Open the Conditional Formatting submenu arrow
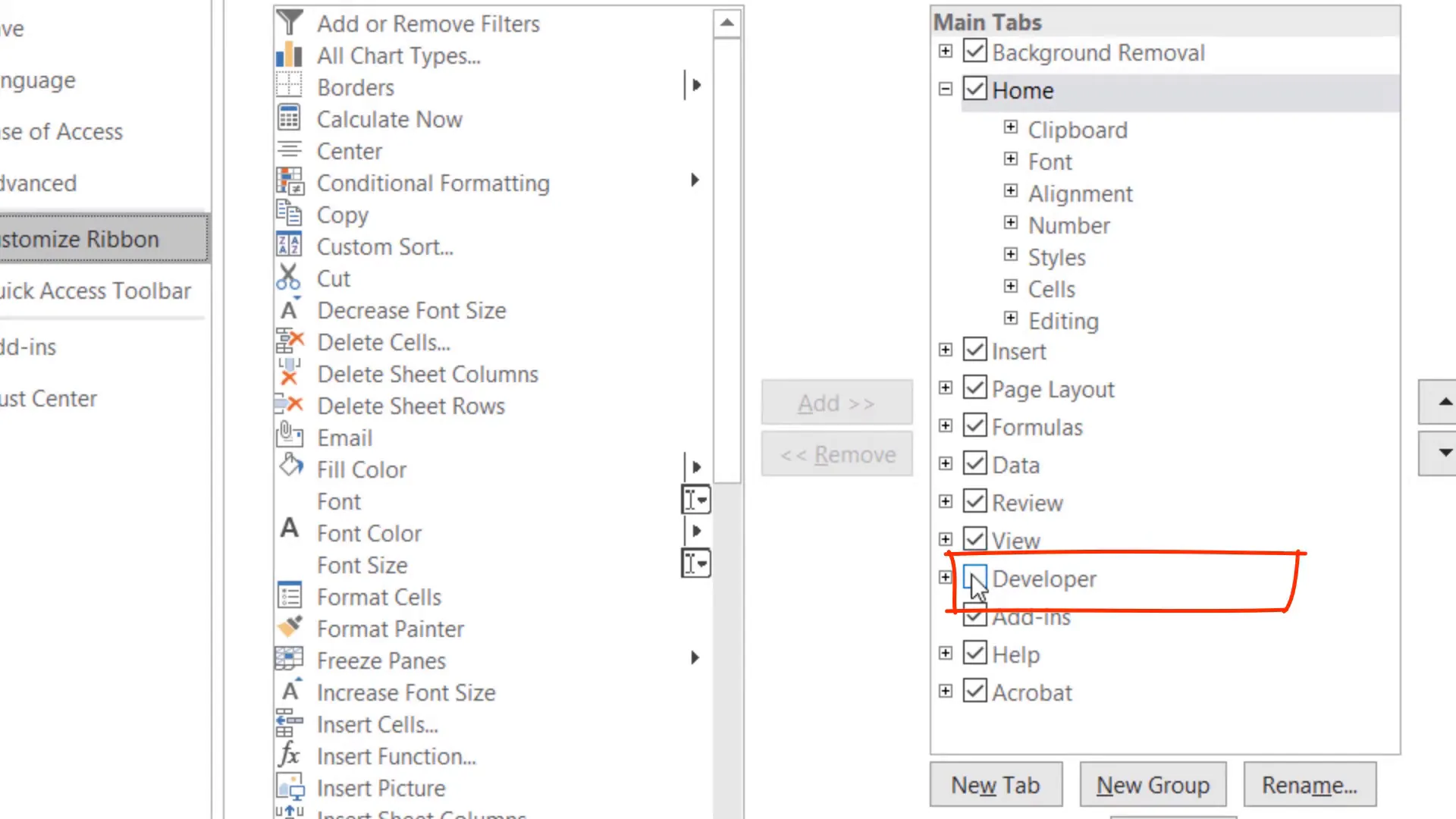This screenshot has width=1456, height=819. point(695,180)
